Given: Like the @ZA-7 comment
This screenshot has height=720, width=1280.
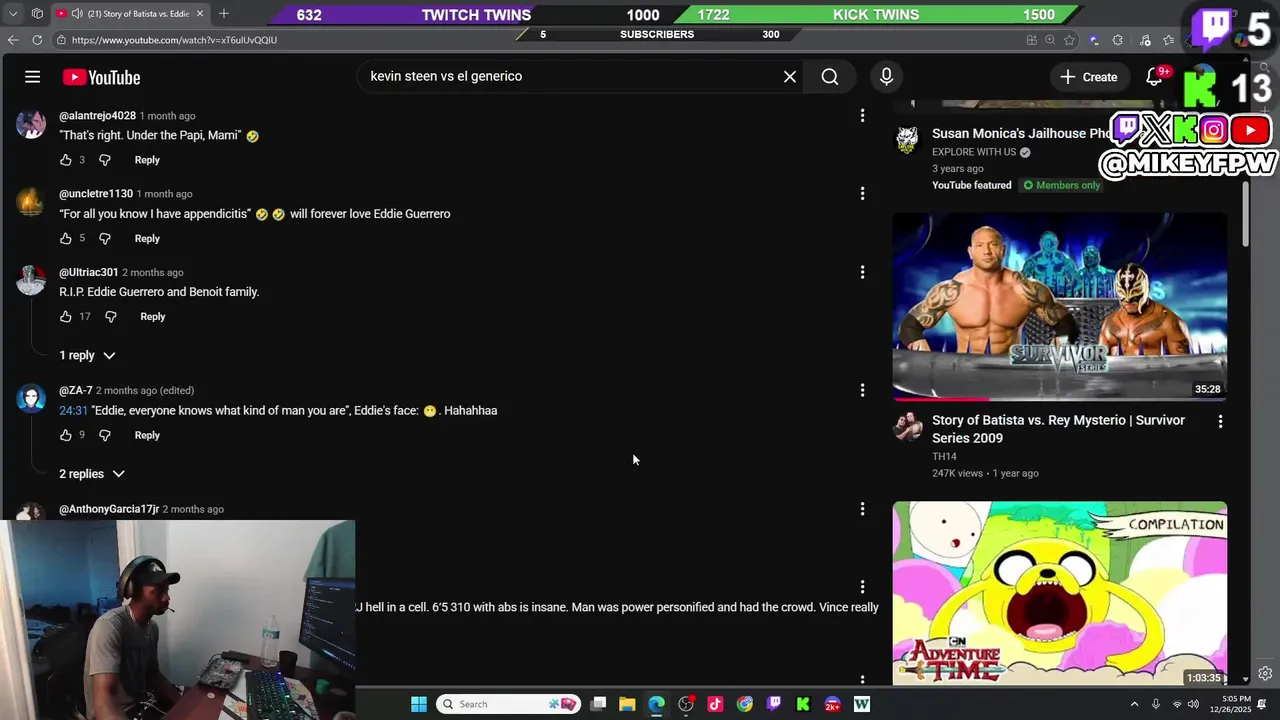Looking at the screenshot, I should click(66, 435).
